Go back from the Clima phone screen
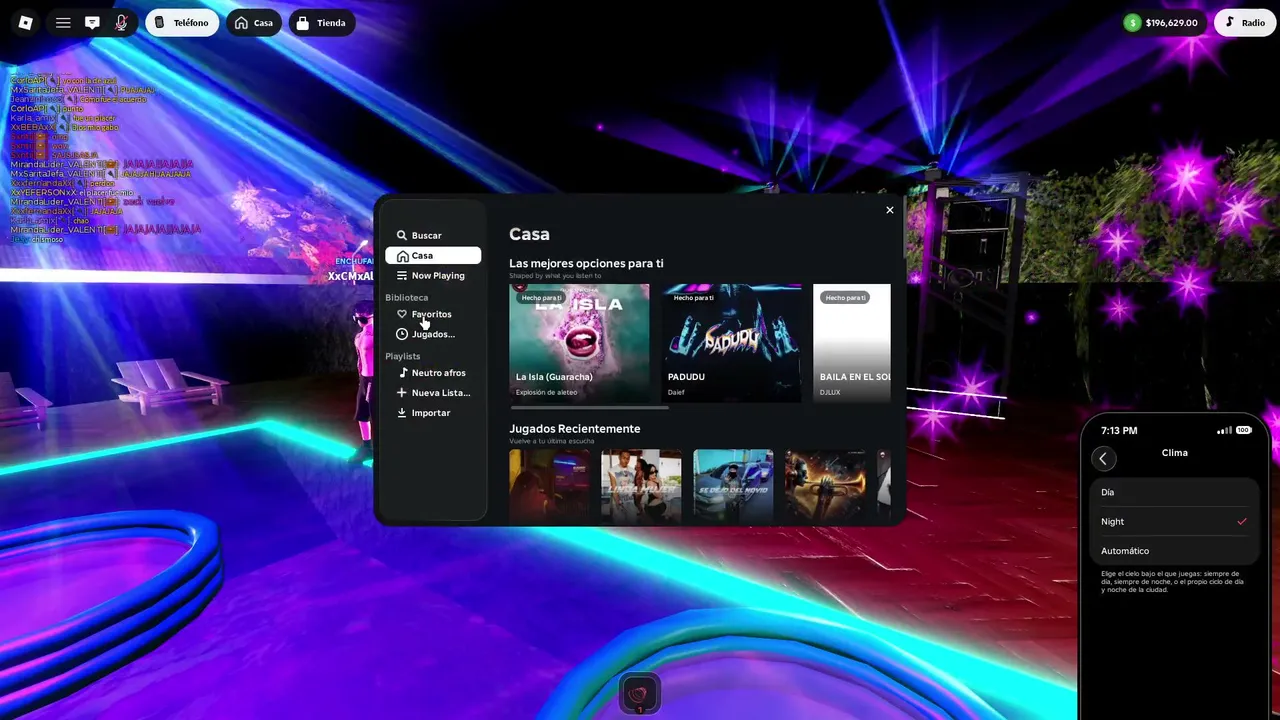The height and width of the screenshot is (720, 1280). (x=1103, y=459)
